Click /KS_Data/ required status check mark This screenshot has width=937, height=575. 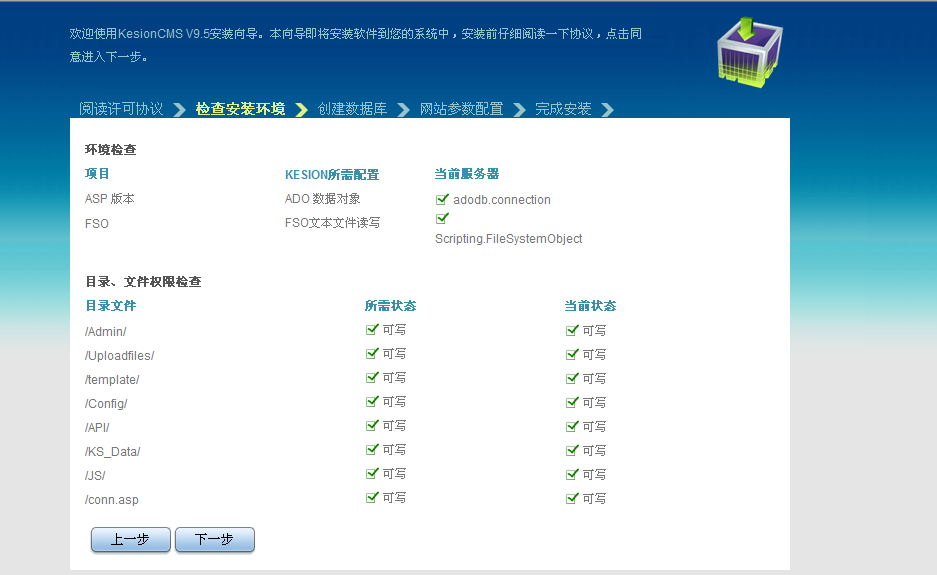(372, 449)
